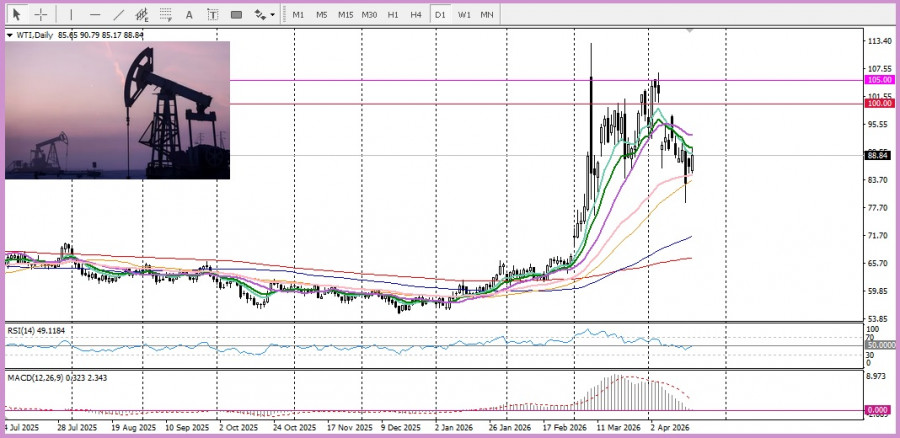Image resolution: width=900 pixels, height=438 pixels.
Task: Expand the WTI,Daily chart title triangle
Action: pos(10,35)
